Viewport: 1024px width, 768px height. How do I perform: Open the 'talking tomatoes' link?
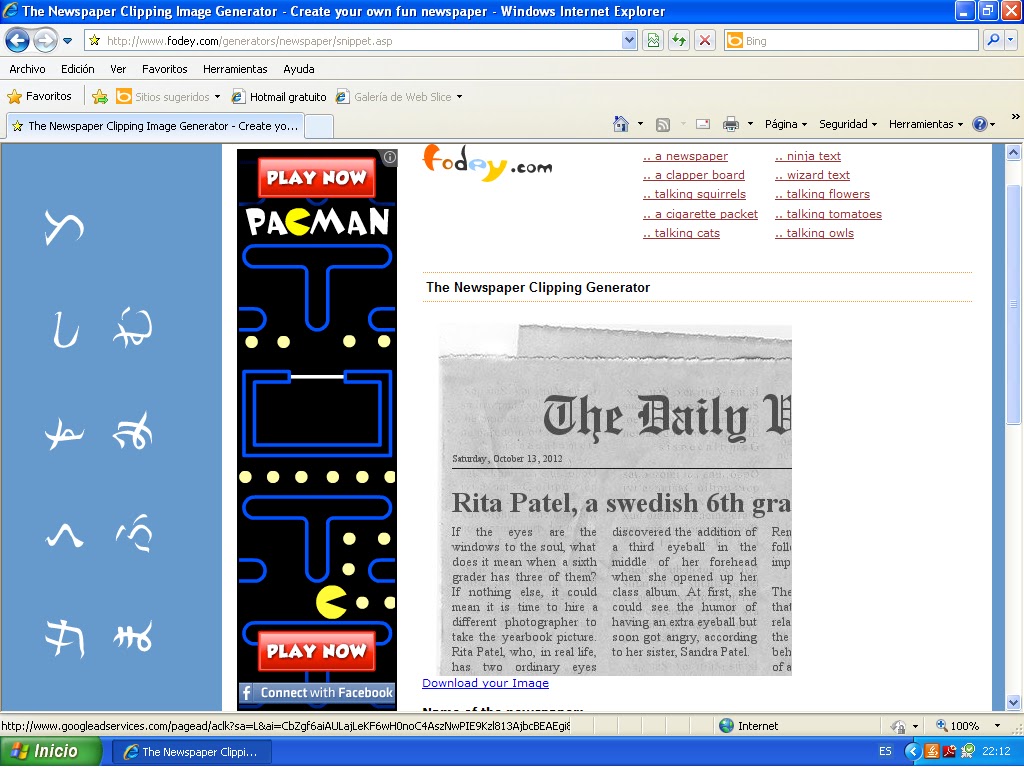(828, 214)
